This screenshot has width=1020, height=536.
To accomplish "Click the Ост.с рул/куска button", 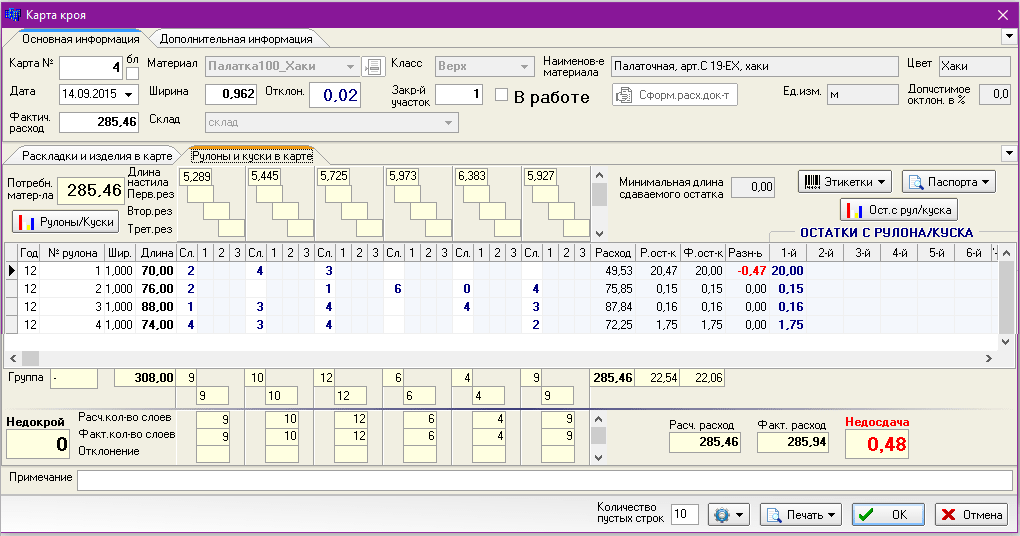I will tap(899, 211).
